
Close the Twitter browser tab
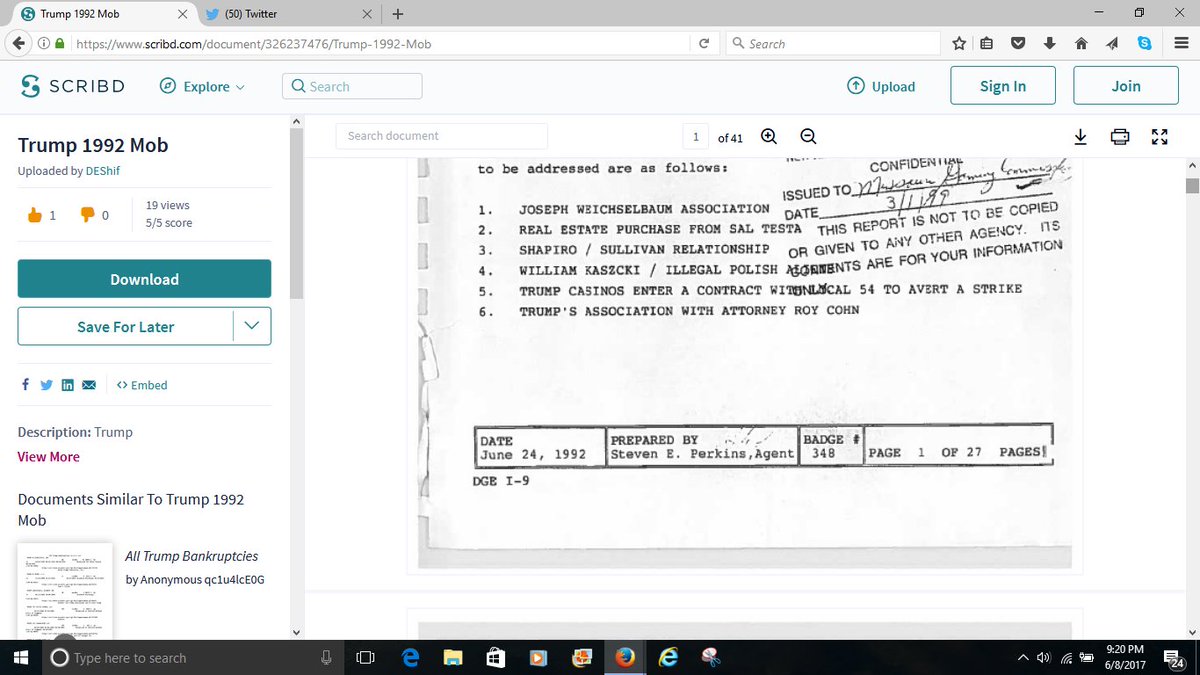click(x=366, y=14)
